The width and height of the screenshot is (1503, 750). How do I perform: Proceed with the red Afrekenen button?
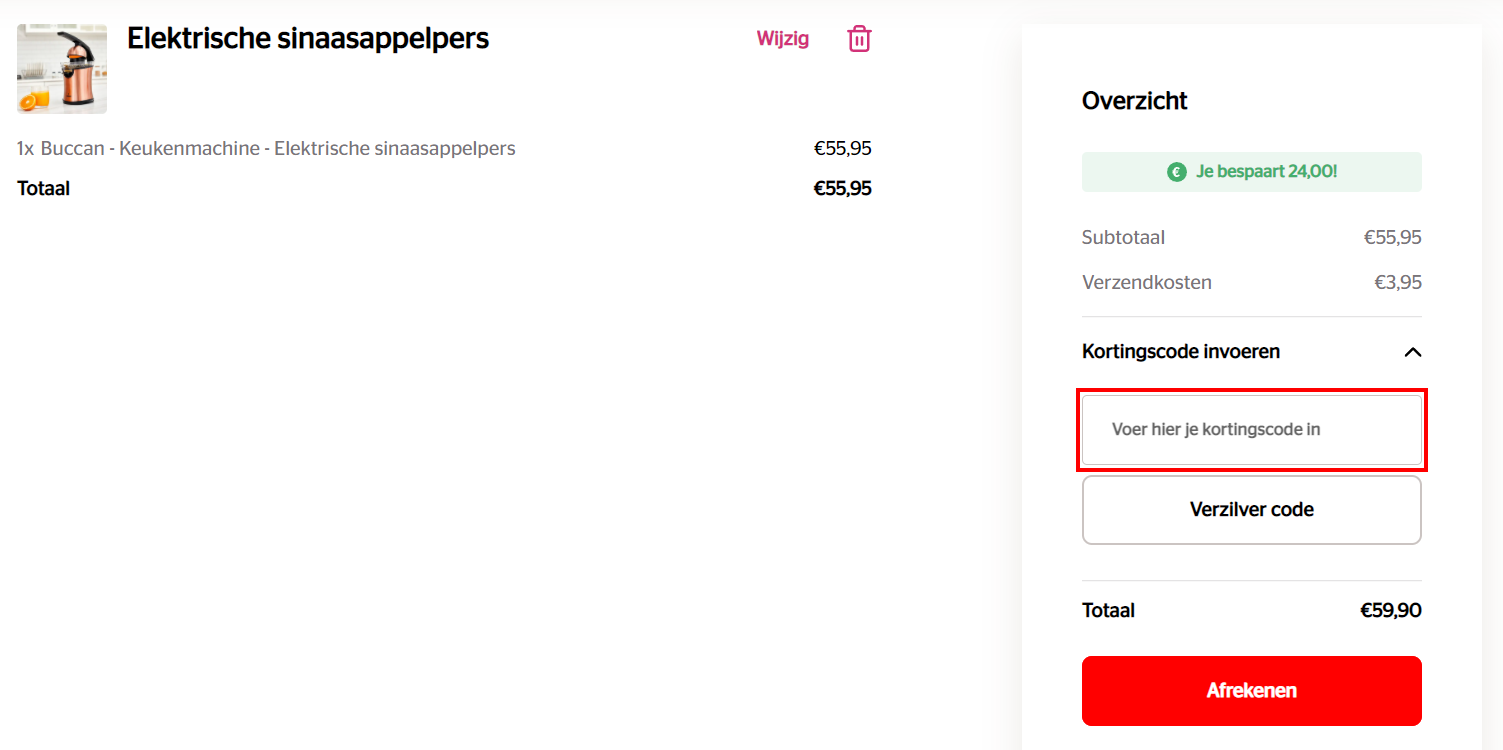click(x=1252, y=691)
